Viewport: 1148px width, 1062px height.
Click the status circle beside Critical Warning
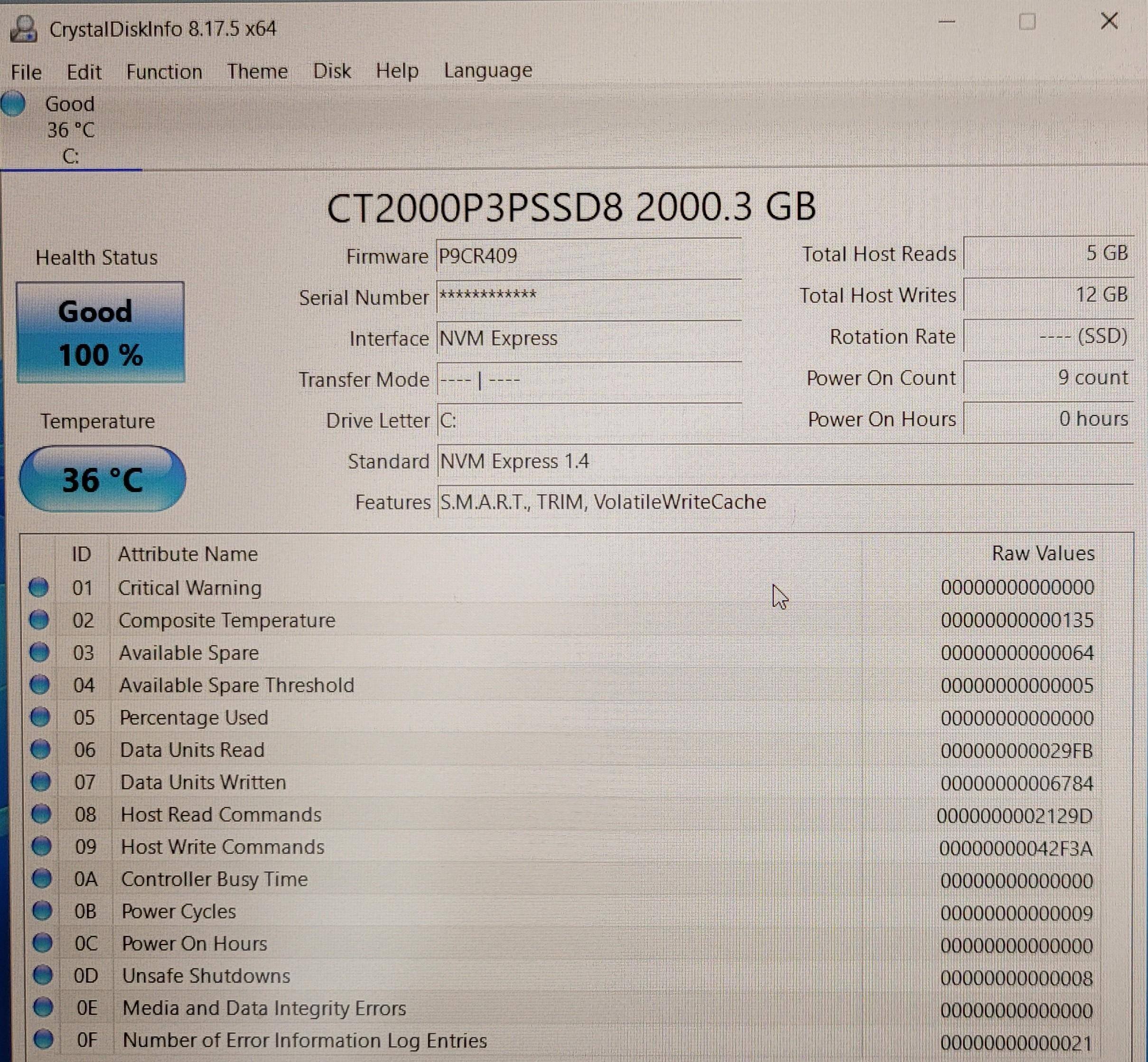coord(38,587)
